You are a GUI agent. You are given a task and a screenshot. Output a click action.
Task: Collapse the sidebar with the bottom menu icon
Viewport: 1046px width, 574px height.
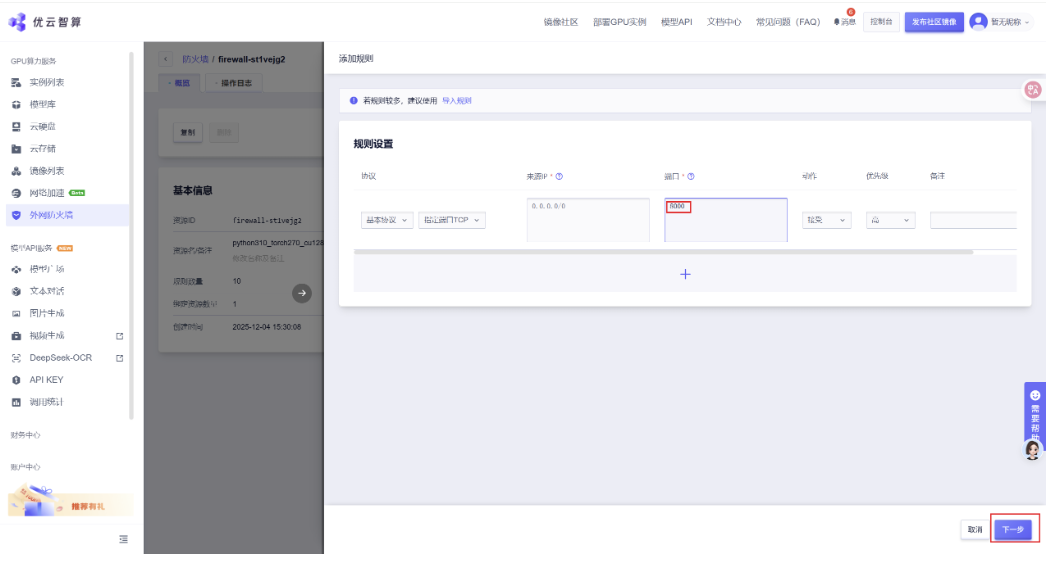coord(123,539)
